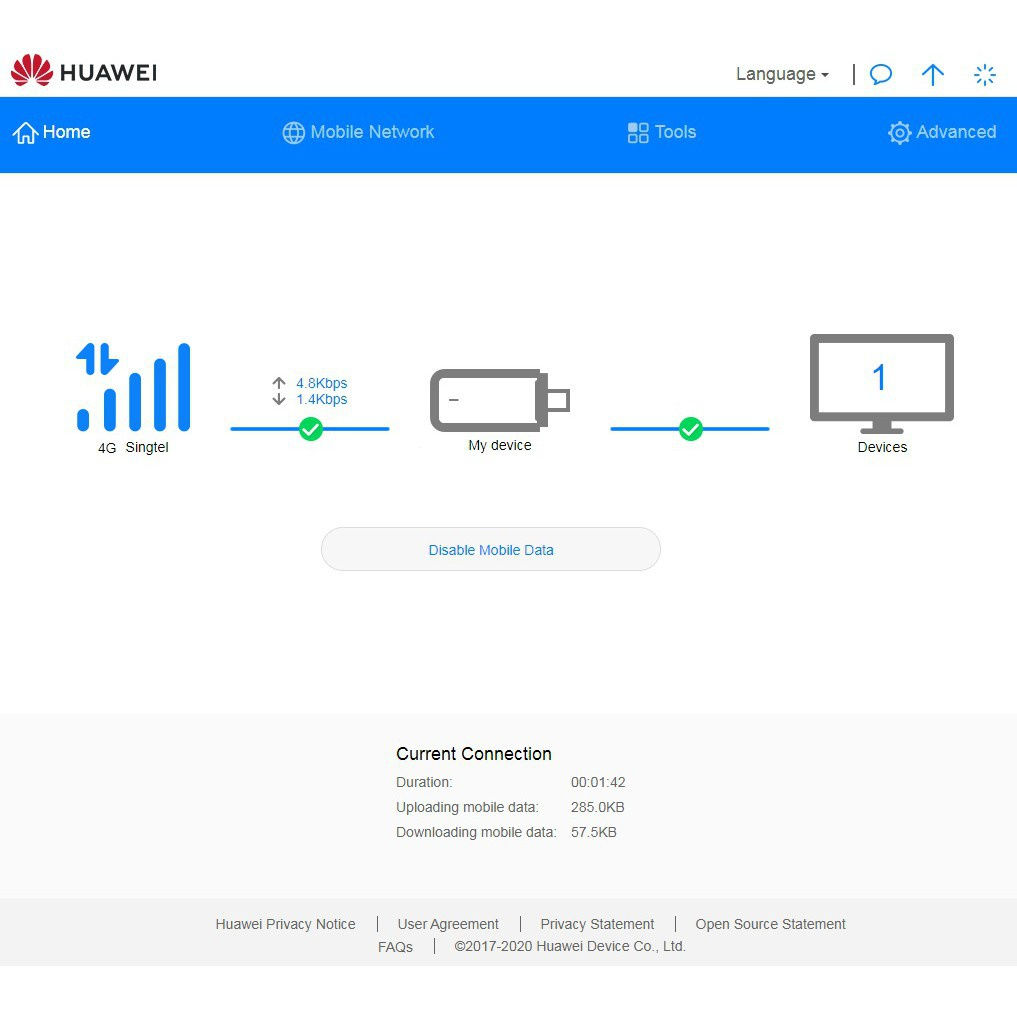The width and height of the screenshot is (1017, 1017).
Task: Open the Huawei Privacy Notice link
Action: (x=285, y=924)
